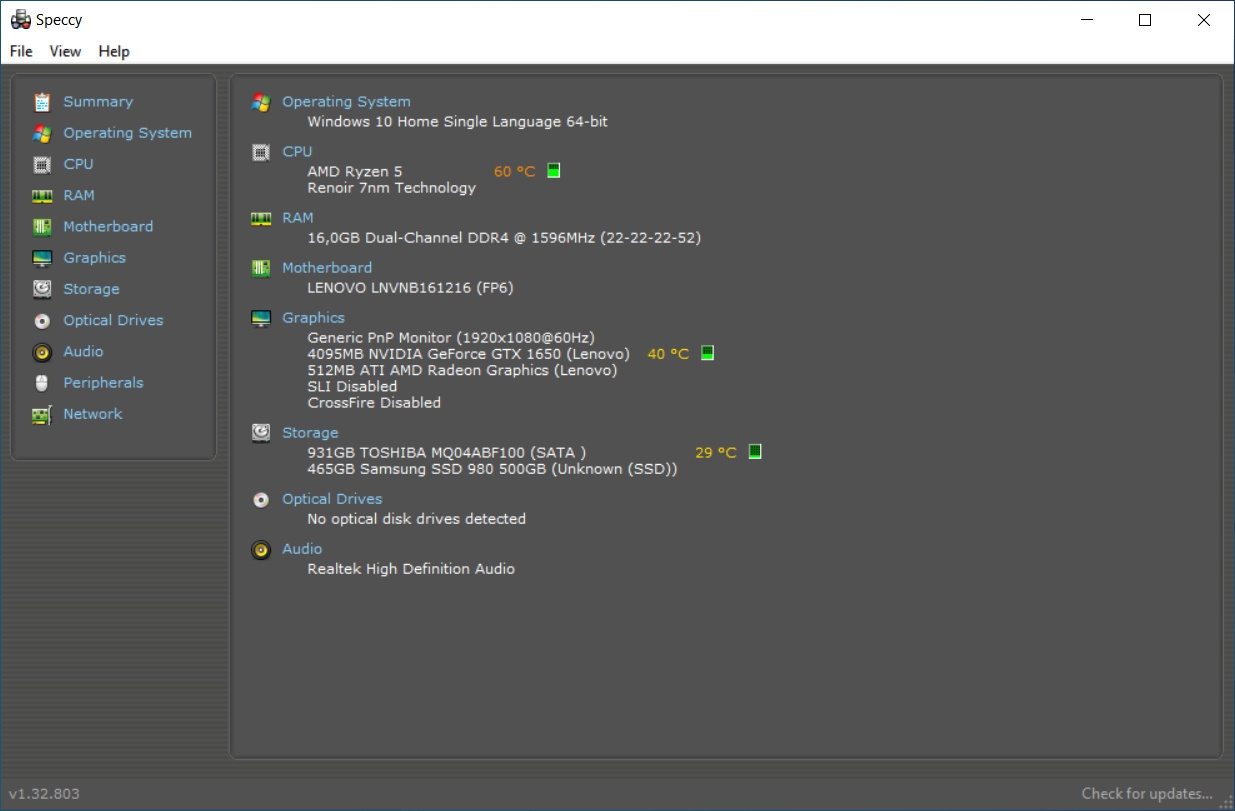Viewport: 1235px width, 811px height.
Task: Click the Windows flag icon beside Operating System heading
Action: 261,102
